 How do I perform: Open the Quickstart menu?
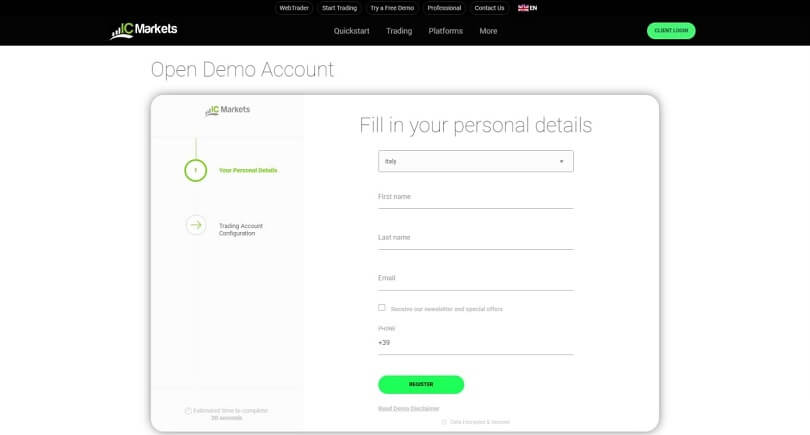click(351, 31)
